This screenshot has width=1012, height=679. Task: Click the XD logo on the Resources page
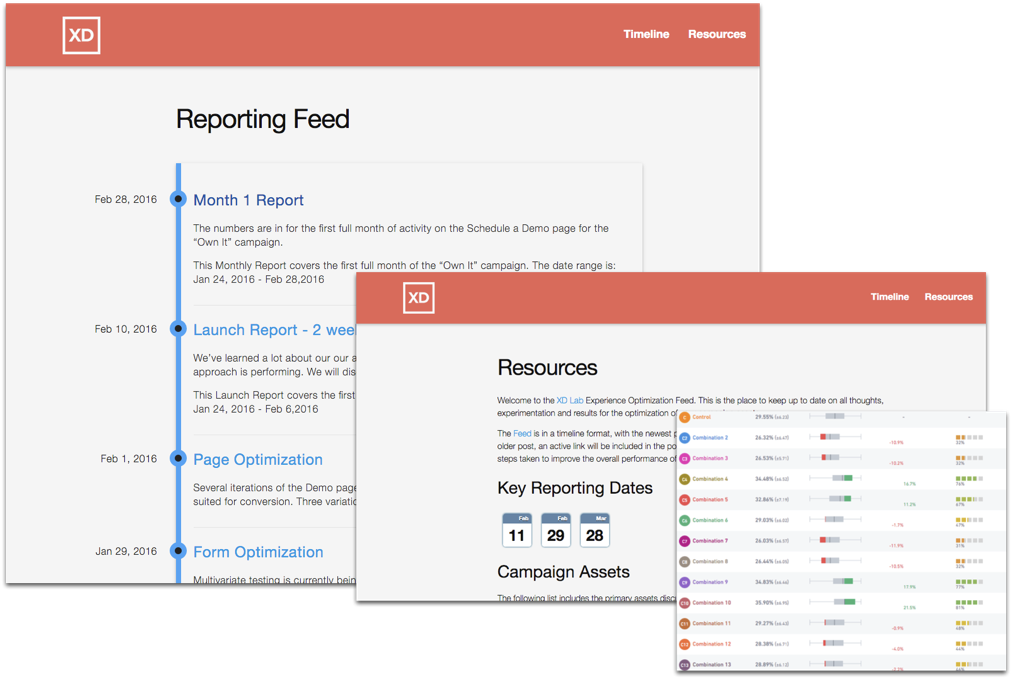419,298
